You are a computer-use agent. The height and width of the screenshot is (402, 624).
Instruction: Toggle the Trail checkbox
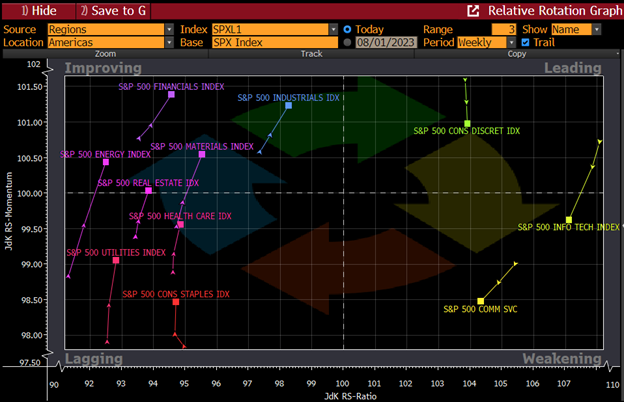click(525, 42)
